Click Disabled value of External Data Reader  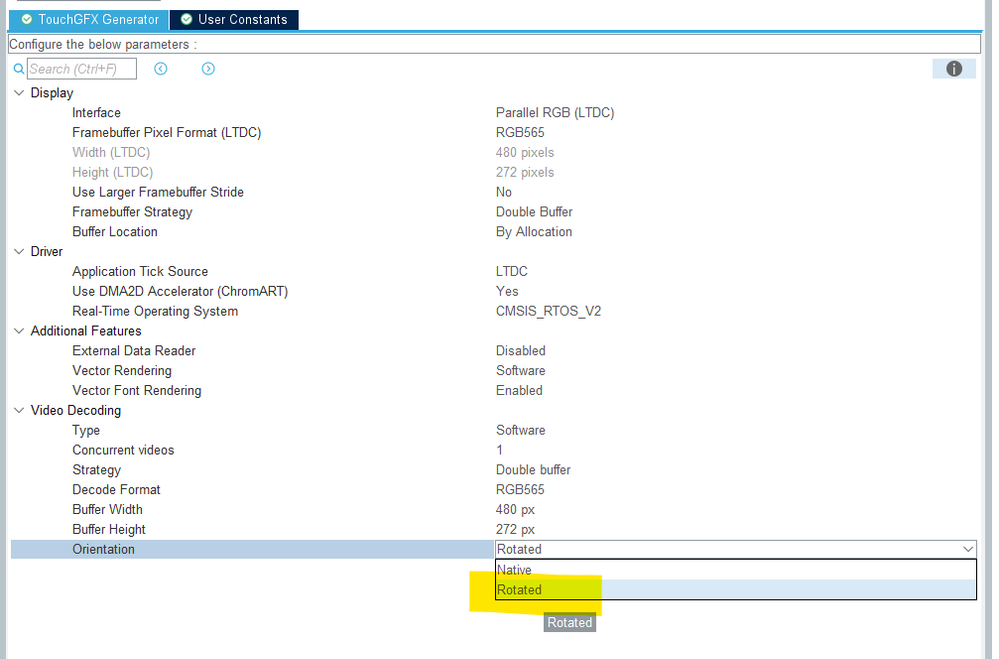tap(521, 351)
